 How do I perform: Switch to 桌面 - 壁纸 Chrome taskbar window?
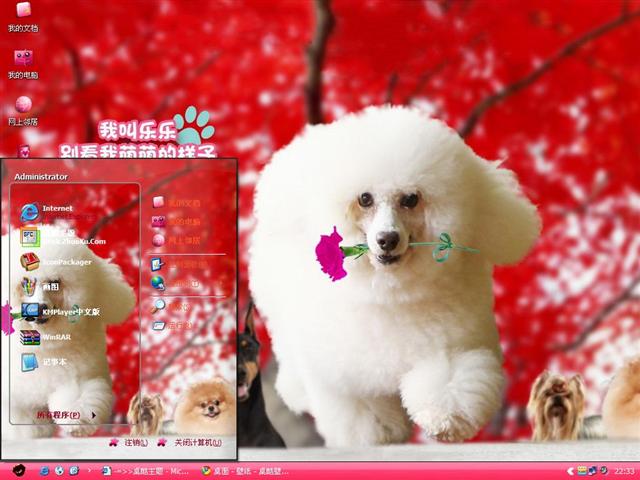tap(246, 471)
